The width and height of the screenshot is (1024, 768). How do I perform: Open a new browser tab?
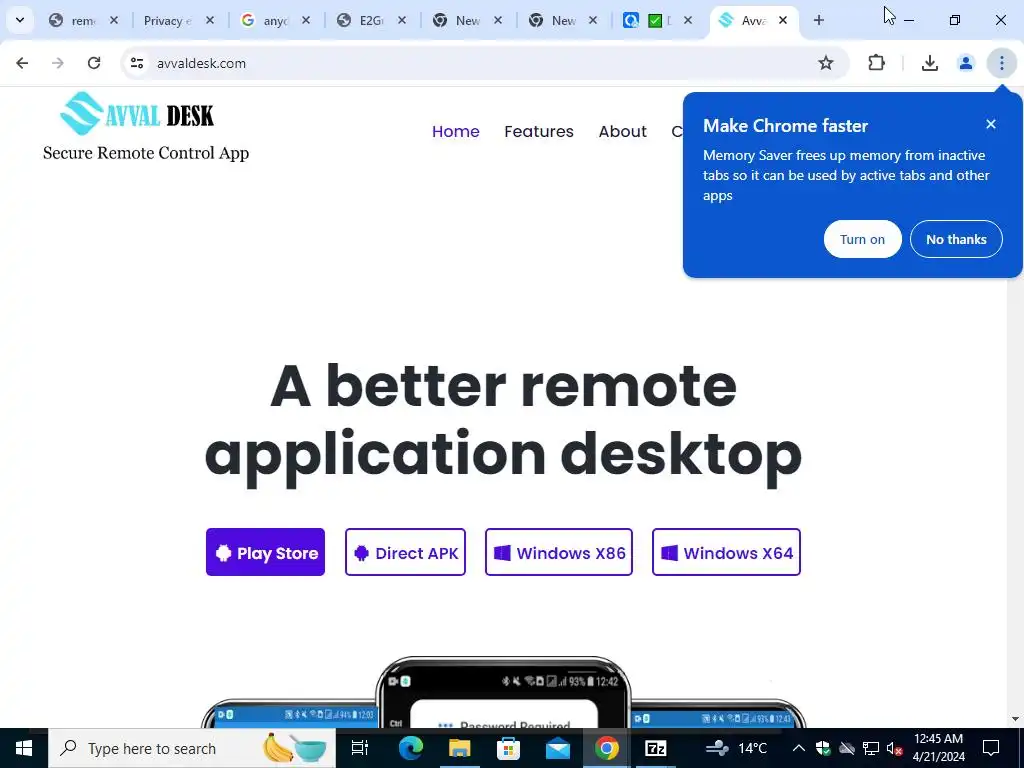click(819, 20)
